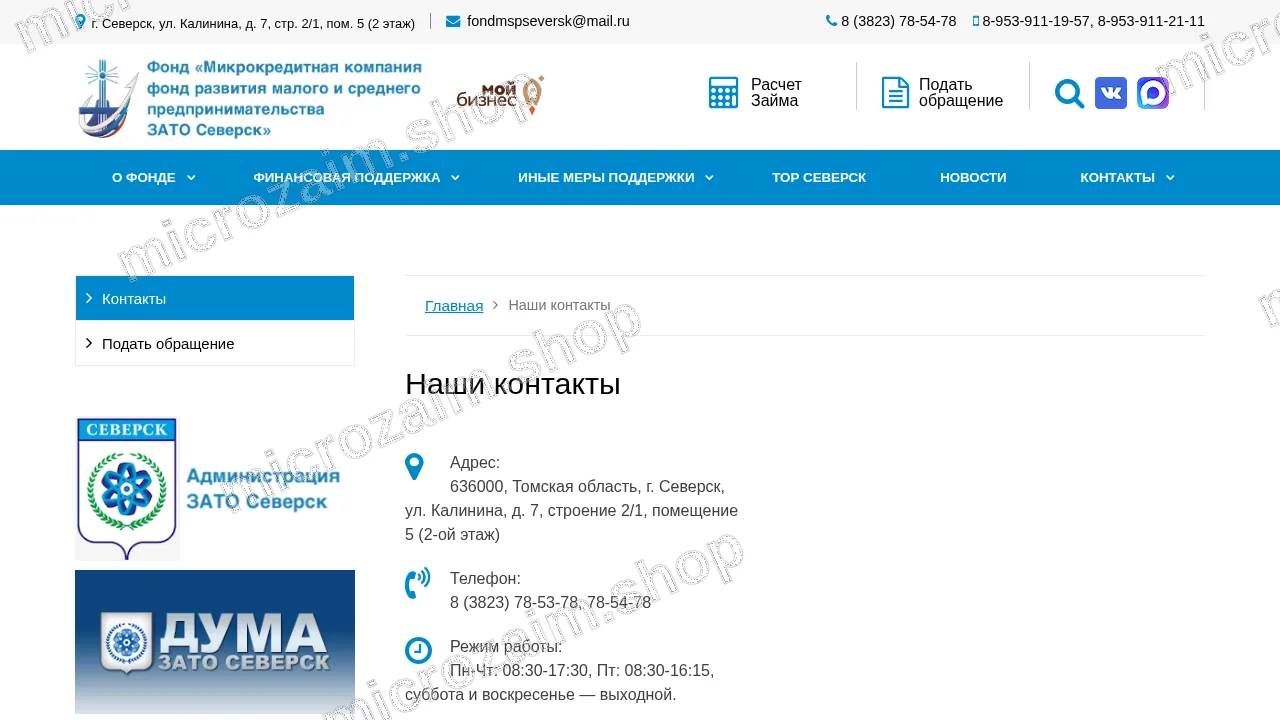1280x720 pixels.
Task: Click the clock icon beside Режим работы
Action: tap(418, 650)
